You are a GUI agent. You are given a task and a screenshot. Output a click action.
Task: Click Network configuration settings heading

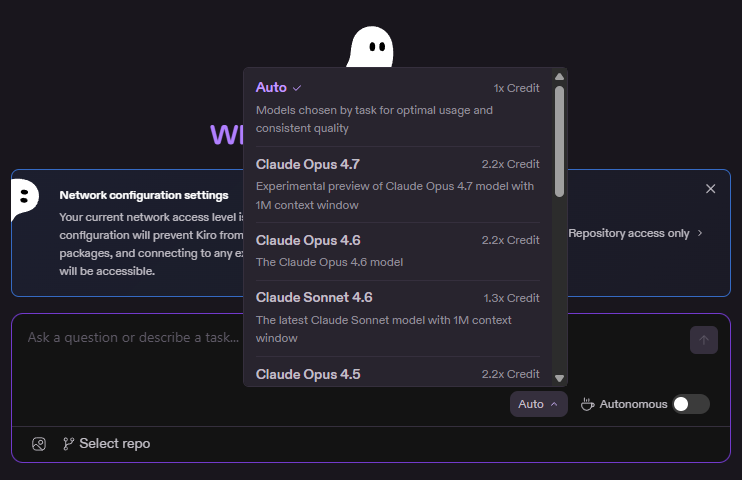coord(144,195)
